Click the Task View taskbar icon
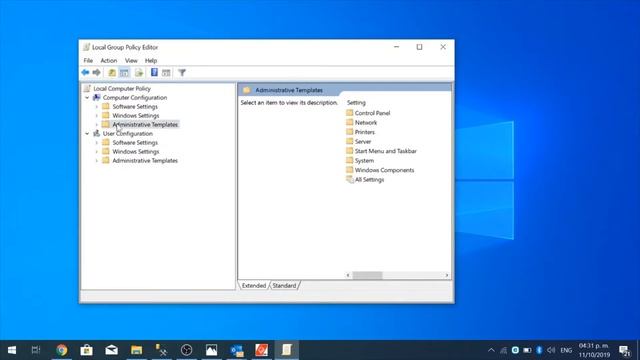The height and width of the screenshot is (360, 640). [x=36, y=350]
